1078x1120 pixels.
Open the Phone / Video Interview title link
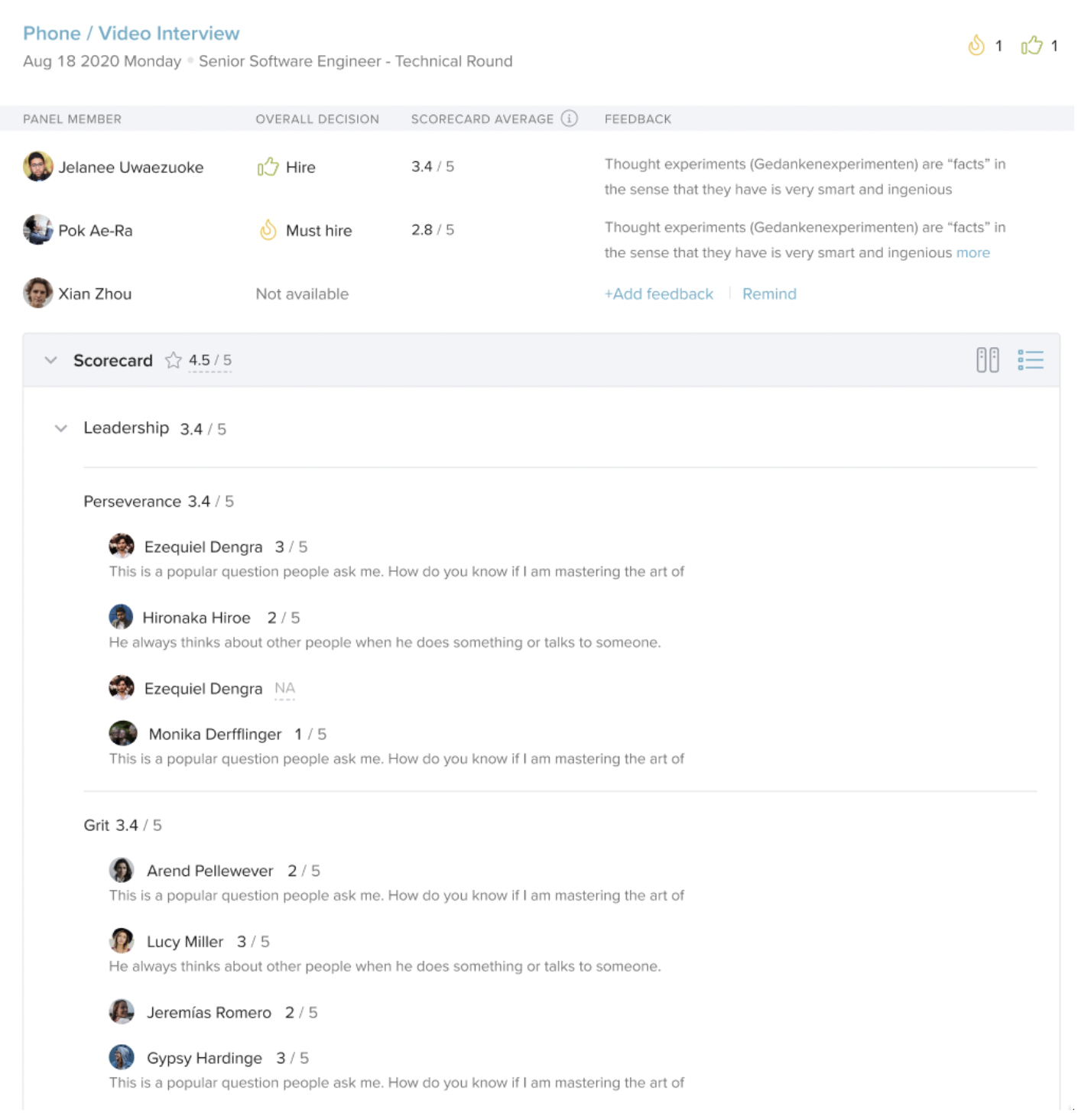coord(131,34)
